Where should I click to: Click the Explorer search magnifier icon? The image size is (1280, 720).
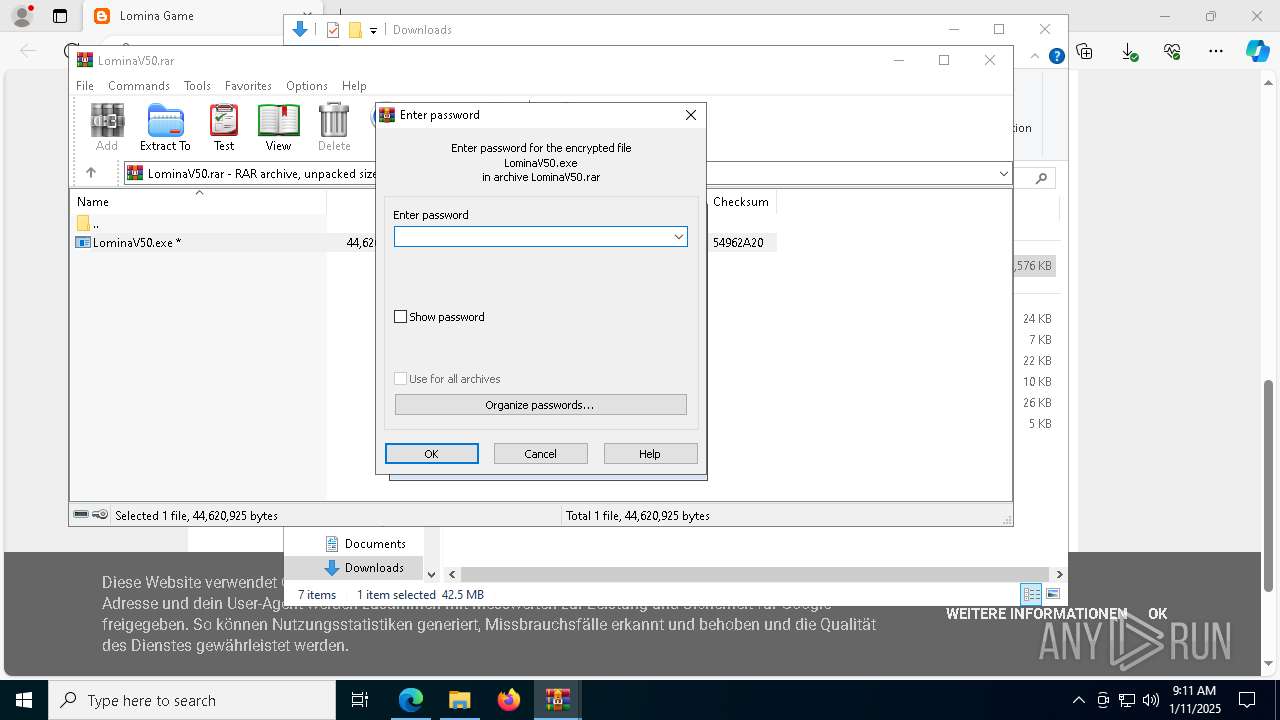(x=1041, y=178)
